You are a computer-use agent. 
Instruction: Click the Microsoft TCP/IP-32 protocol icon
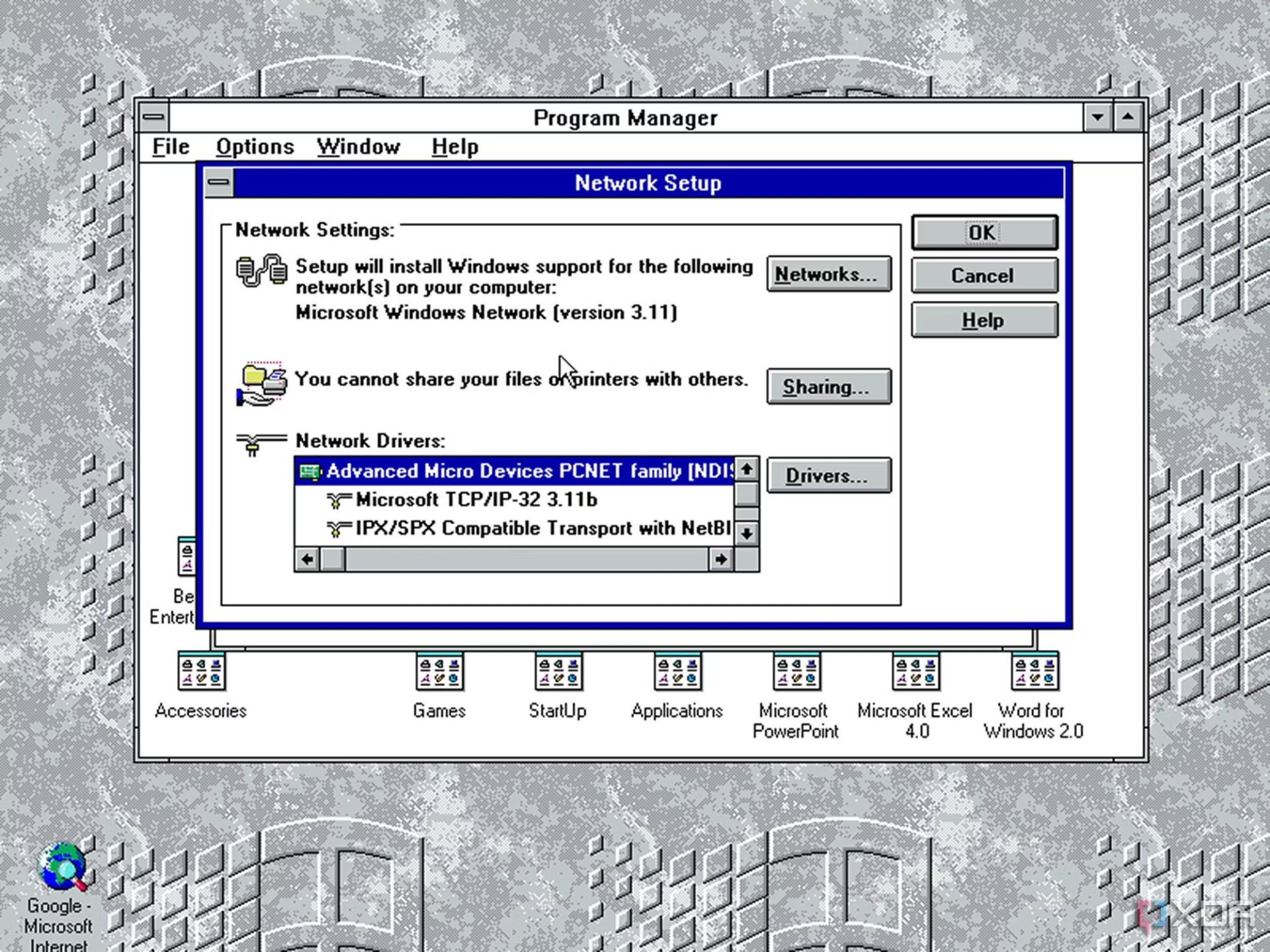tap(339, 500)
